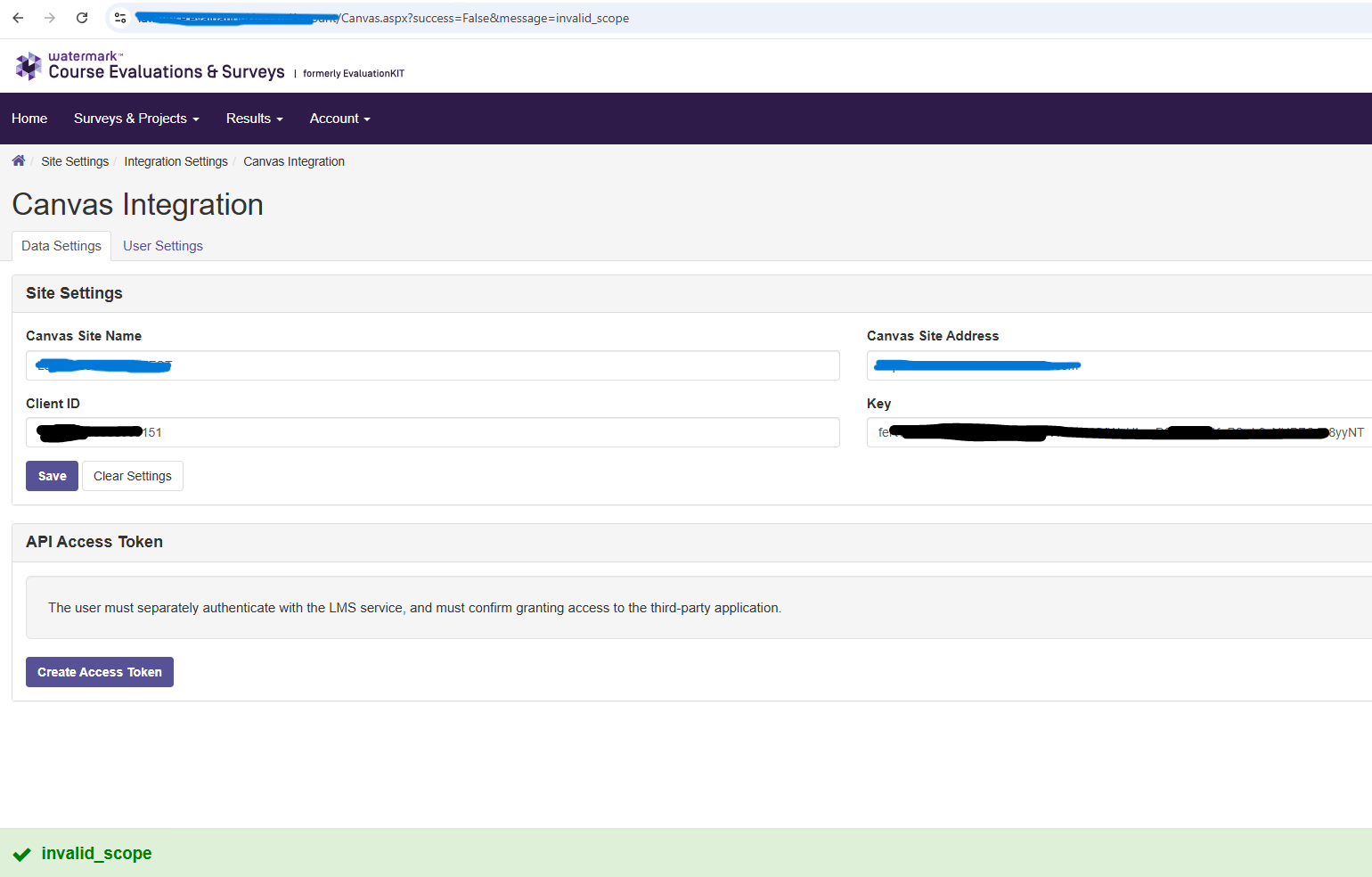Open Home in the navigation bar
The image size is (1372, 877).
[x=29, y=119]
